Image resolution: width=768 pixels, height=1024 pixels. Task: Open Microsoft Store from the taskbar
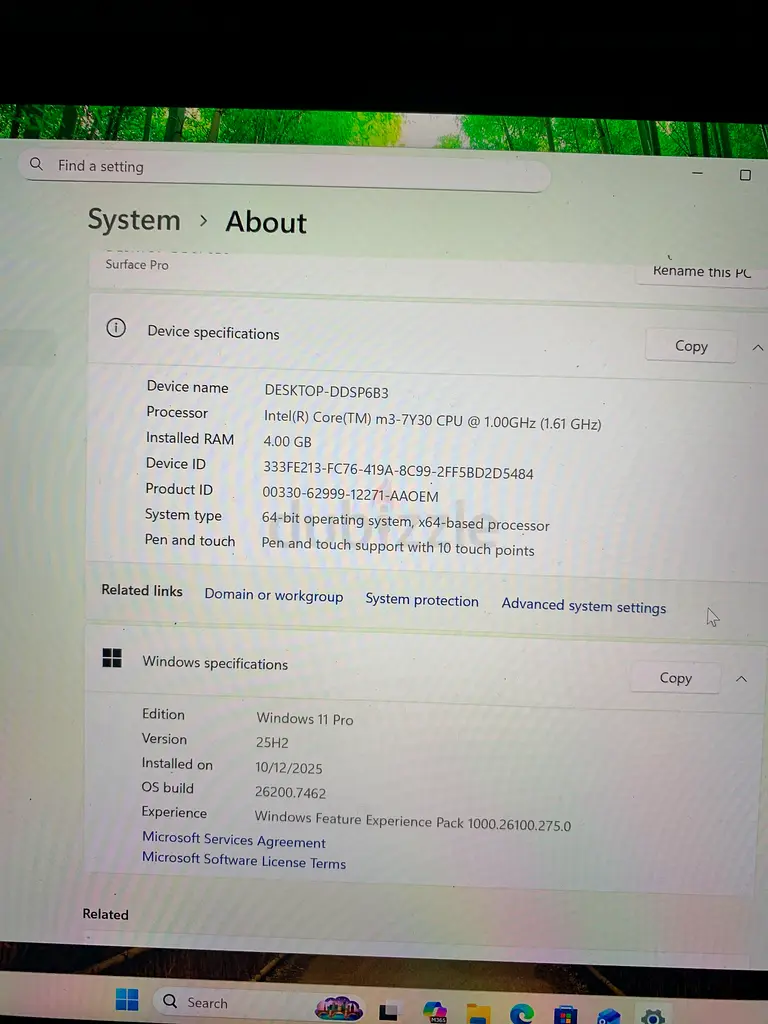coord(565,1015)
